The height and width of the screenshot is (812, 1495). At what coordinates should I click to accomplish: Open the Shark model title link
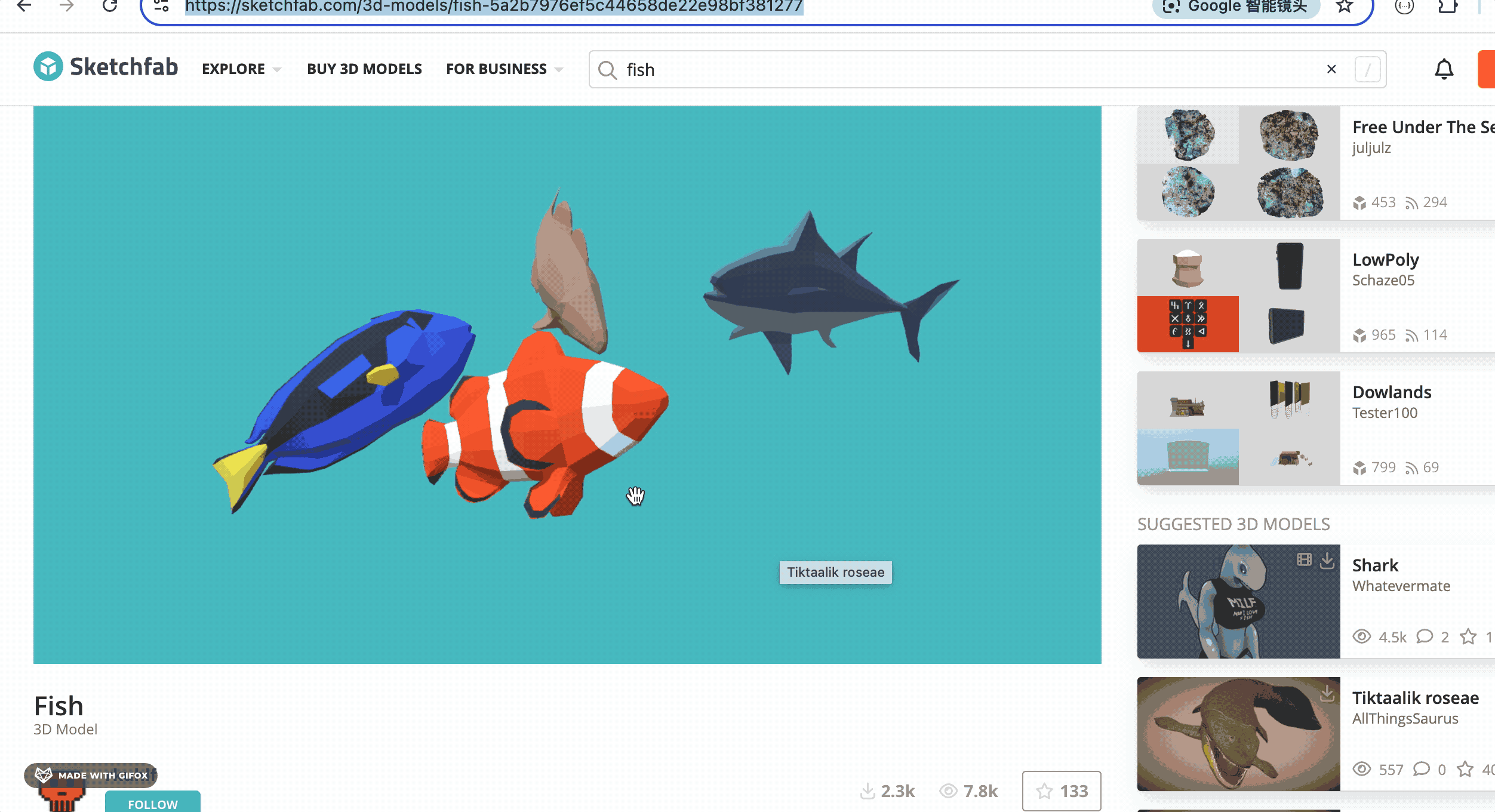[1375, 565]
